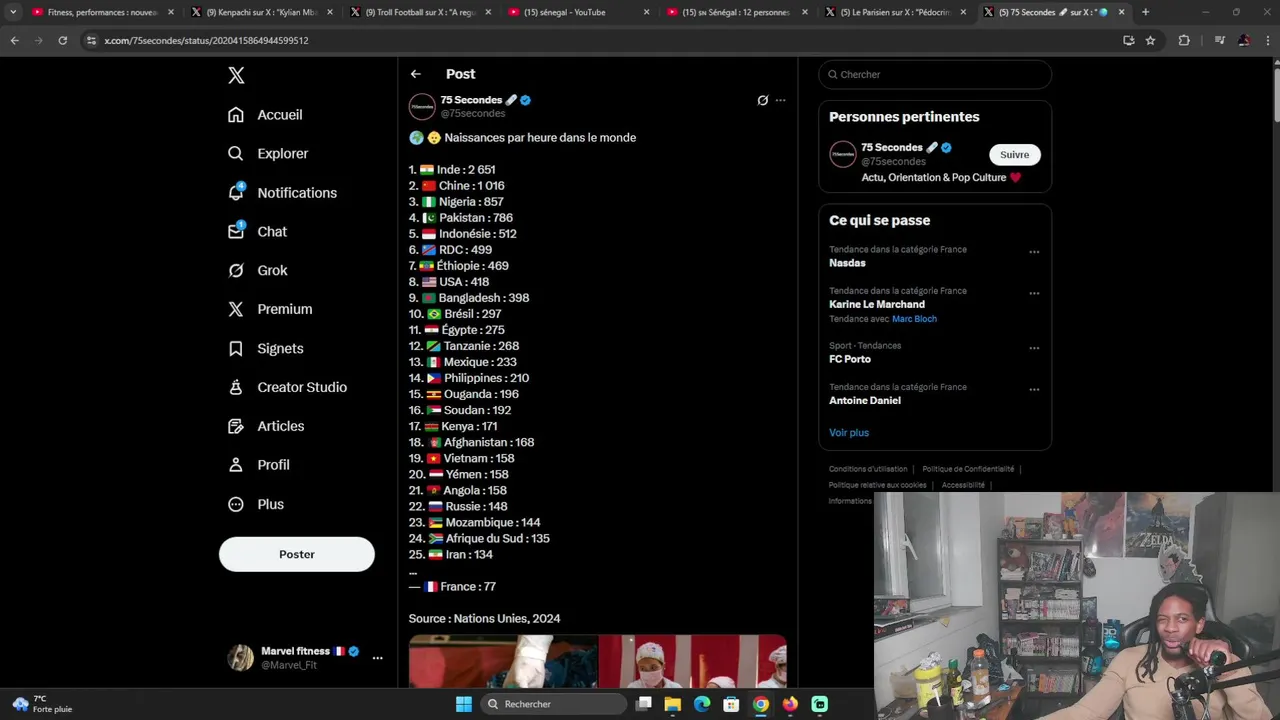
Task: Open Marvel fitness account switcher menu
Action: (x=377, y=657)
